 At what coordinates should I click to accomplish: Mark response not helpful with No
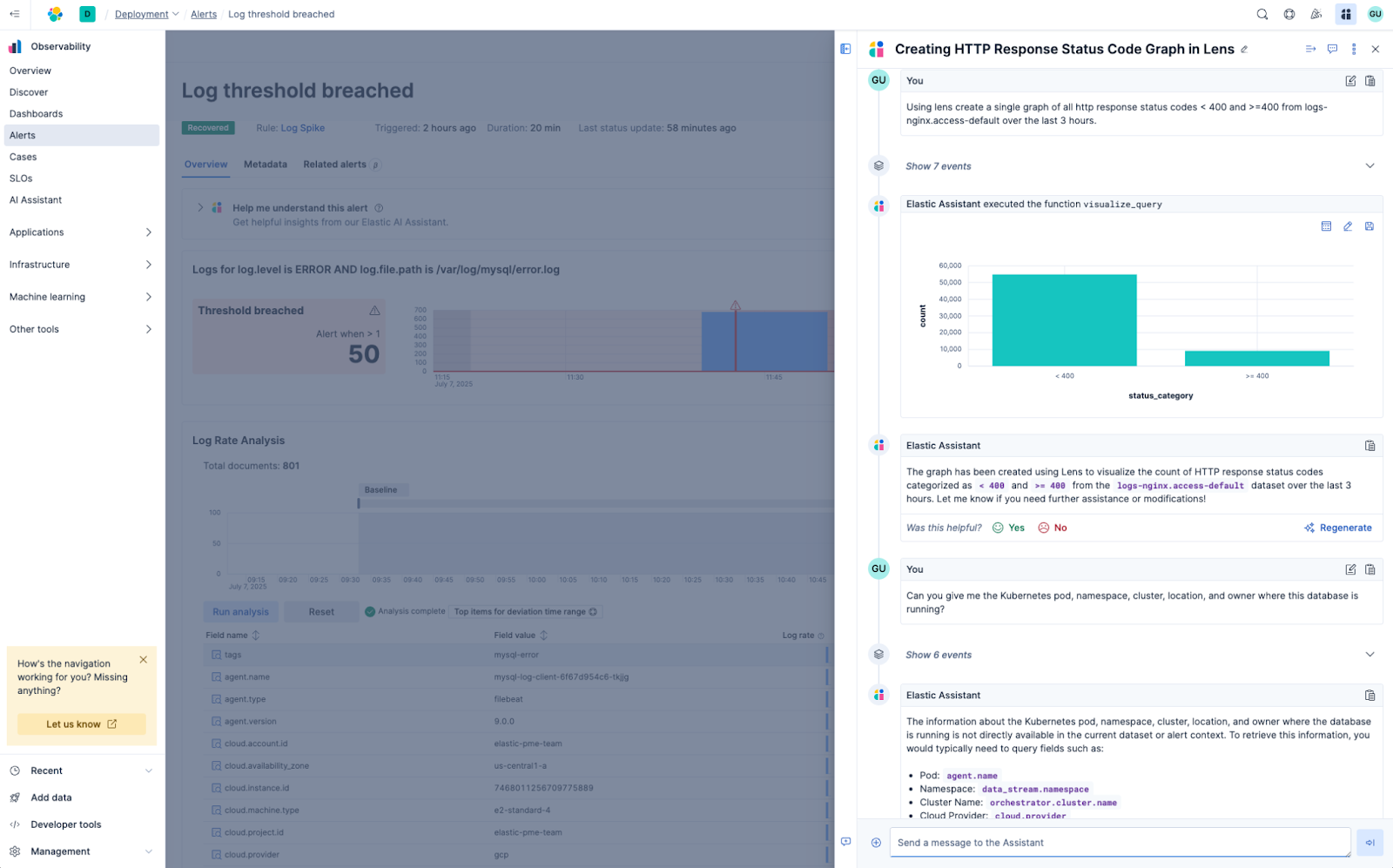point(1053,528)
